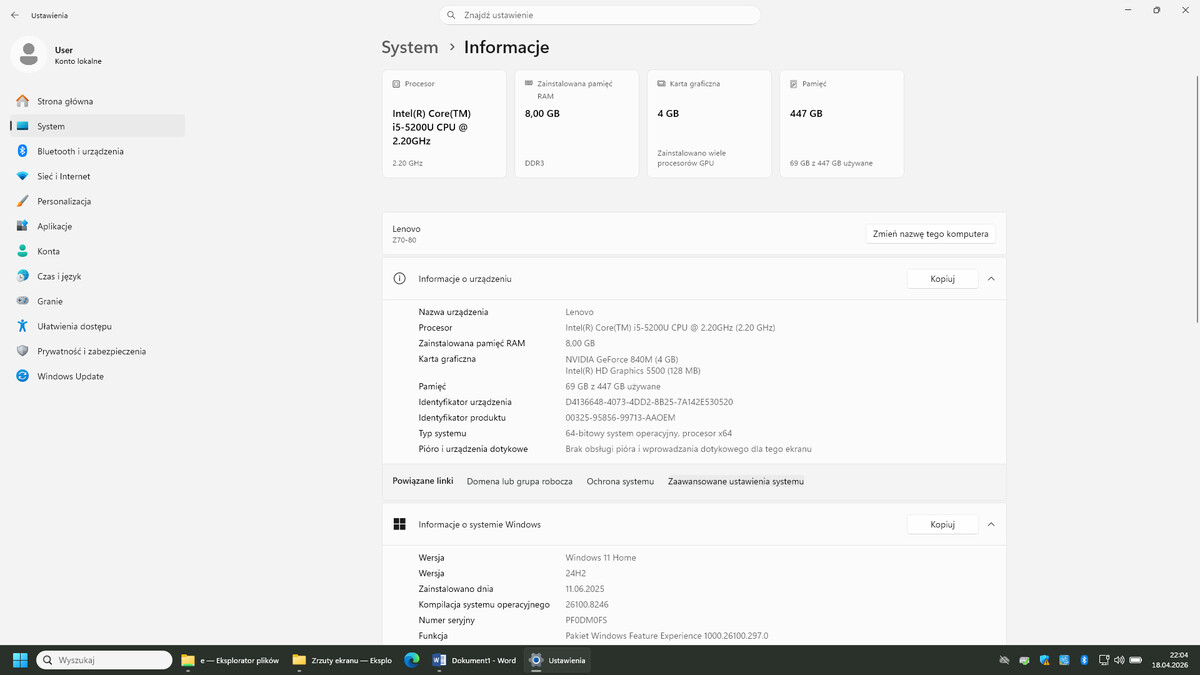Click safely remove hardware tray icon

tap(1024, 660)
